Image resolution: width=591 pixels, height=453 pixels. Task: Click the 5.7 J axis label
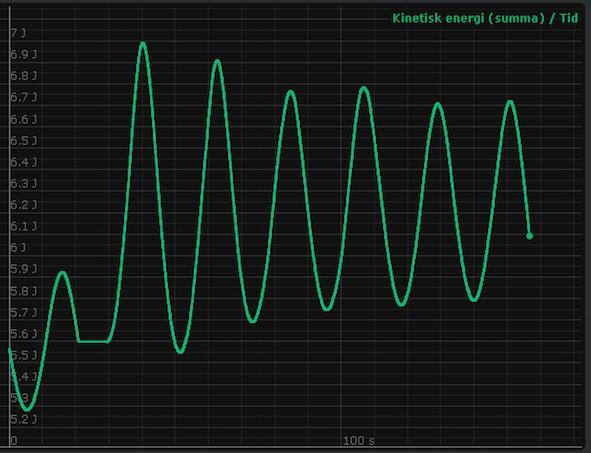pos(24,312)
